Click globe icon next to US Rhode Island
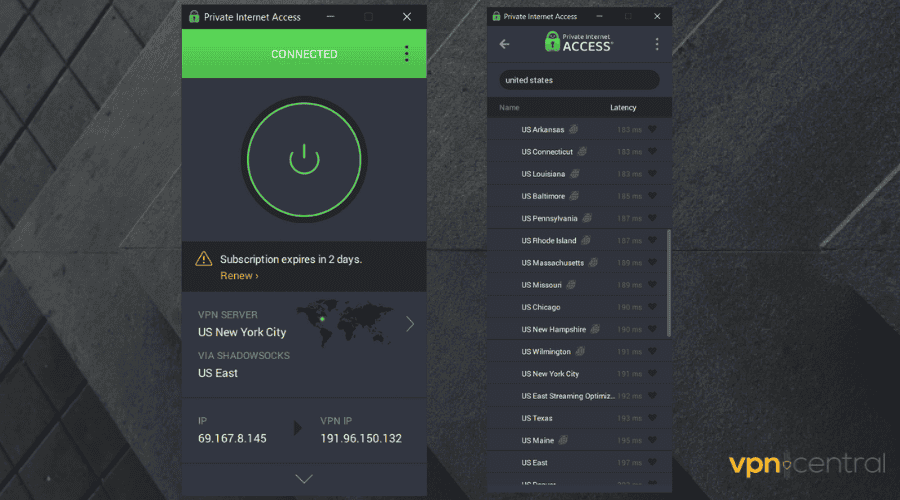Viewport: 900px width, 500px height. click(x=585, y=240)
